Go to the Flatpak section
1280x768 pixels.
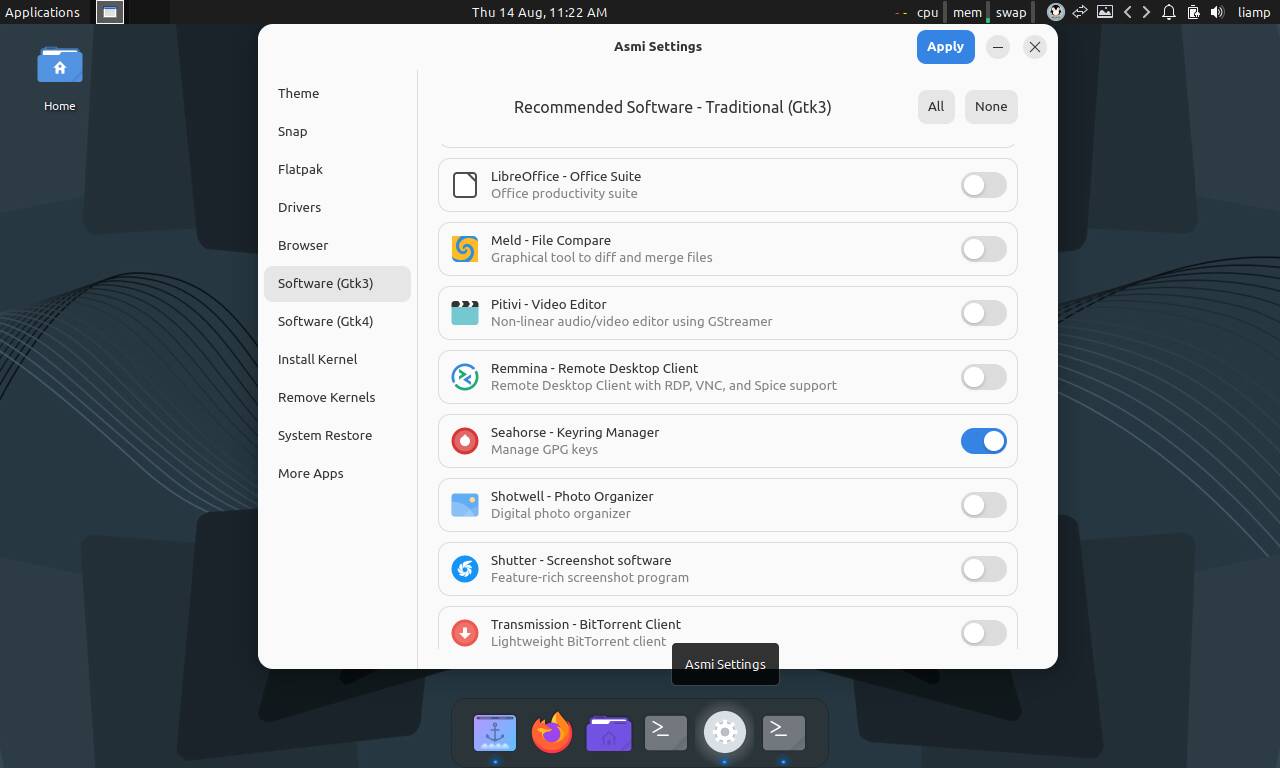tap(300, 169)
